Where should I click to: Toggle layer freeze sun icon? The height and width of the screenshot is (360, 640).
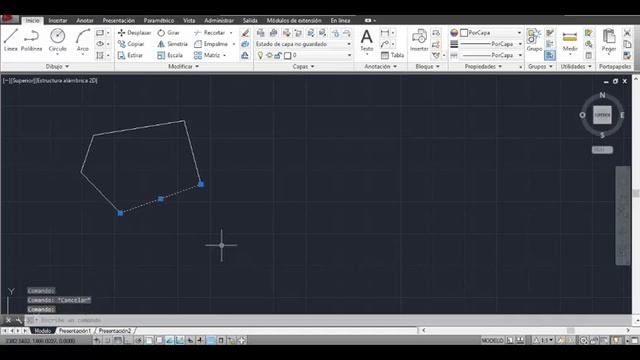269,55
